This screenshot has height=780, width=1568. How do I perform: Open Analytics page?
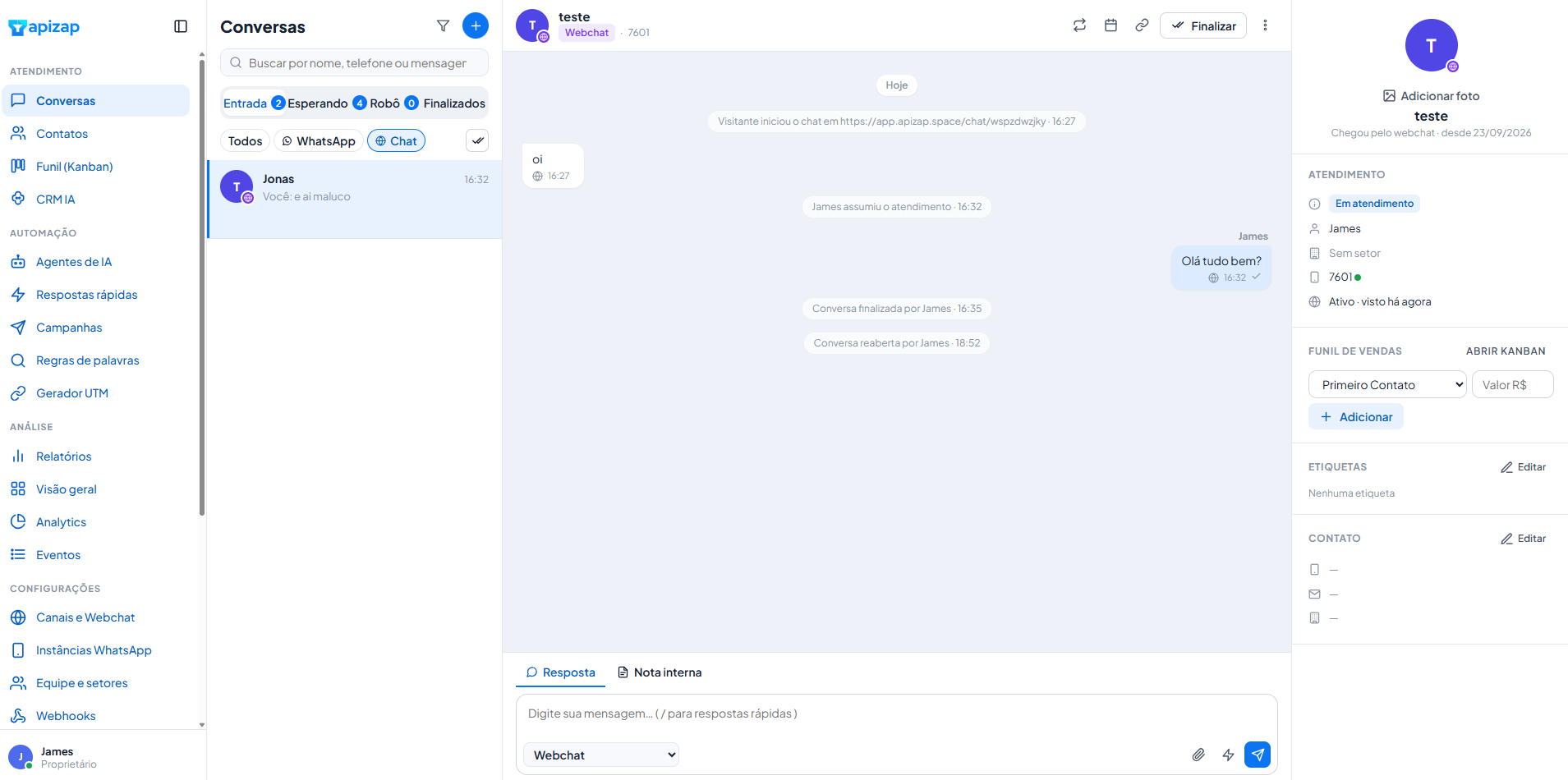tap(95, 522)
